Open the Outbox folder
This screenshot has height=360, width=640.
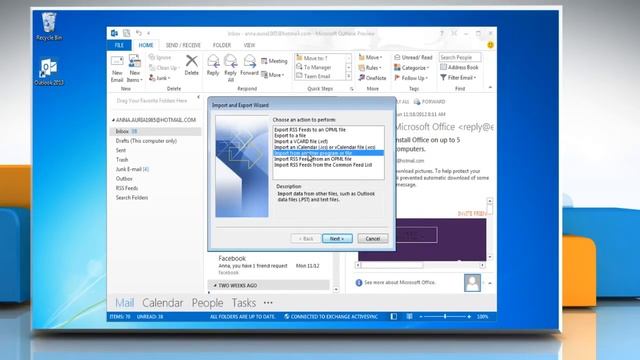(x=124, y=179)
